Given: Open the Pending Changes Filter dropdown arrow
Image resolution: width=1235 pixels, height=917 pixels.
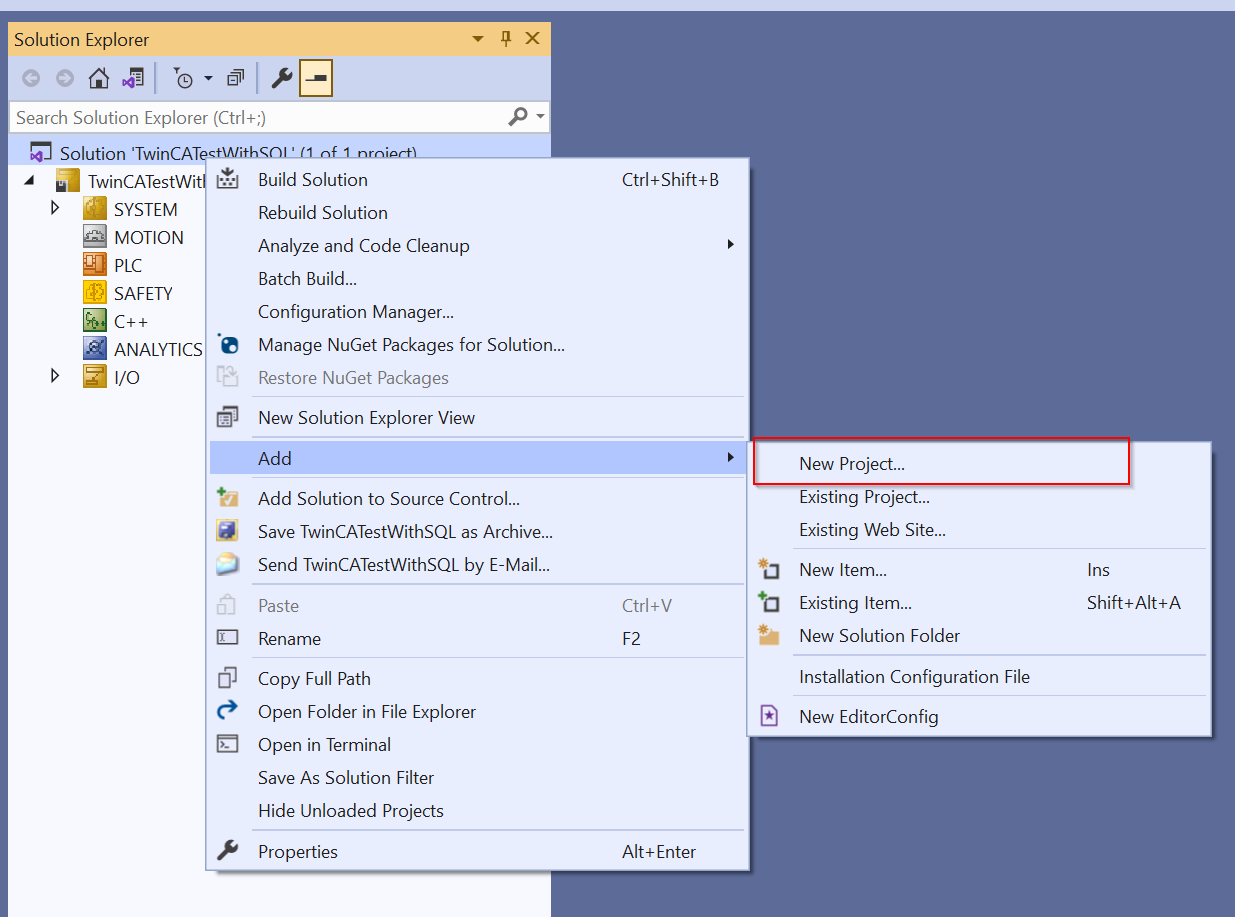Looking at the screenshot, I should (208, 78).
